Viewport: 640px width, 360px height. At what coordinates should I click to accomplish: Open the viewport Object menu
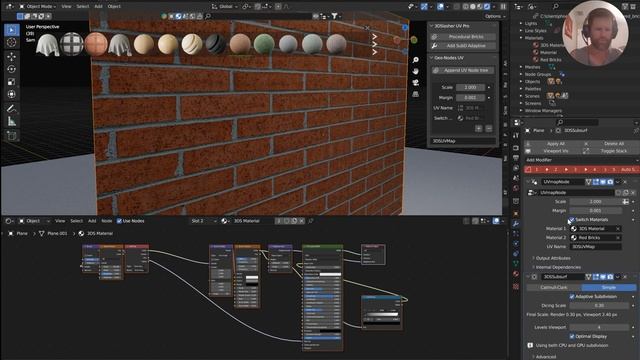(114, 7)
